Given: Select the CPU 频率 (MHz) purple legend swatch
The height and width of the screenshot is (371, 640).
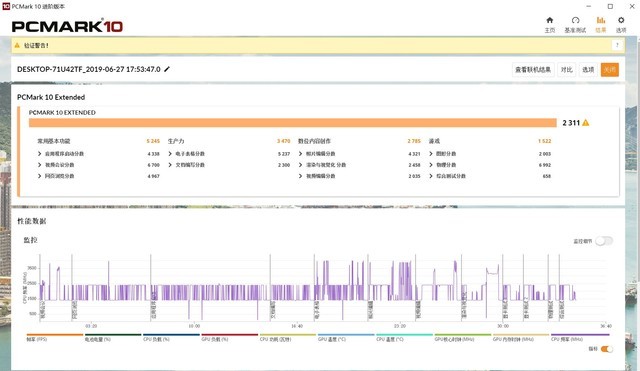Looking at the screenshot, I should [580, 335].
